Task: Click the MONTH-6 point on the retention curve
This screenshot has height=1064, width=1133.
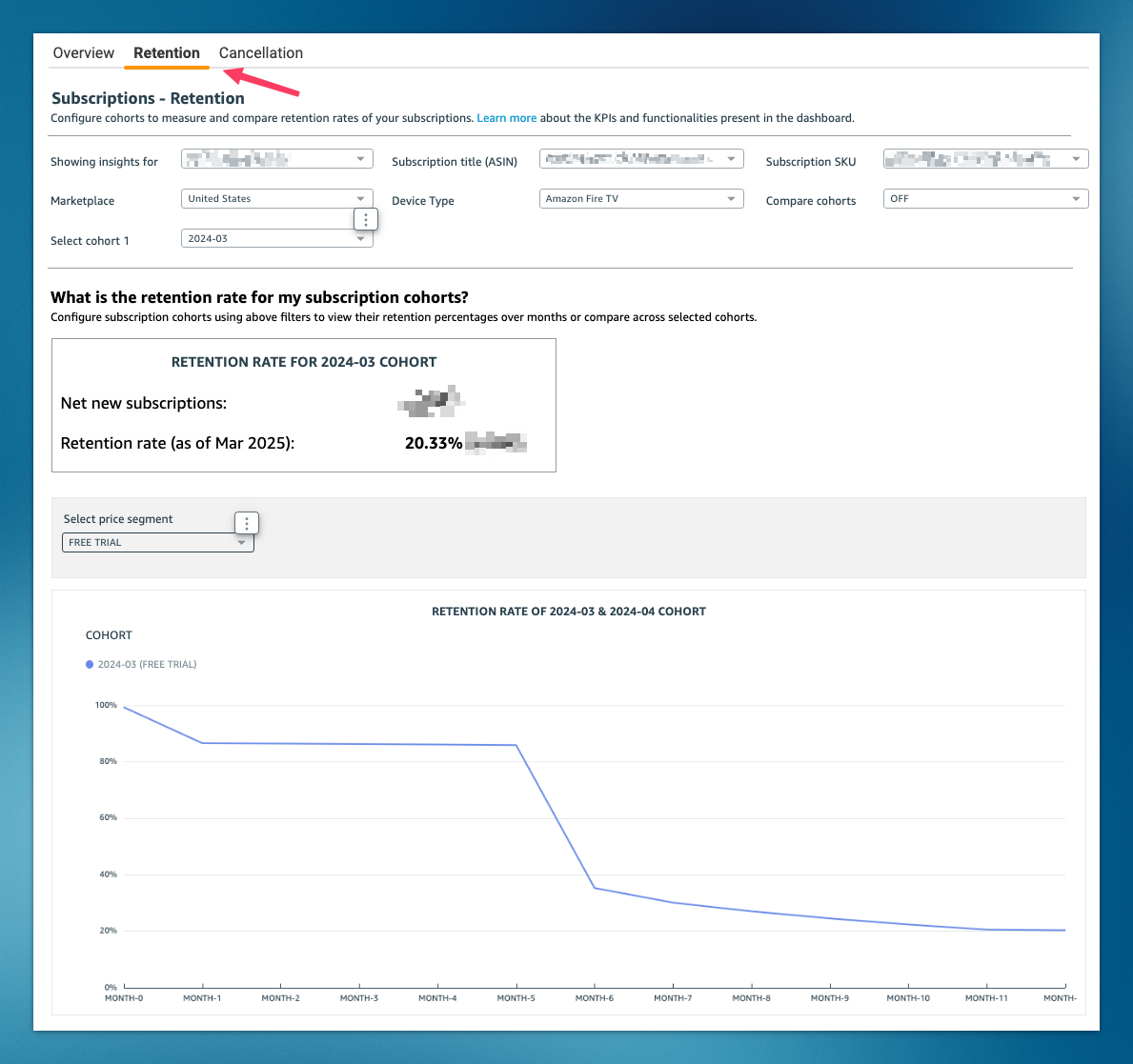Action: click(594, 886)
